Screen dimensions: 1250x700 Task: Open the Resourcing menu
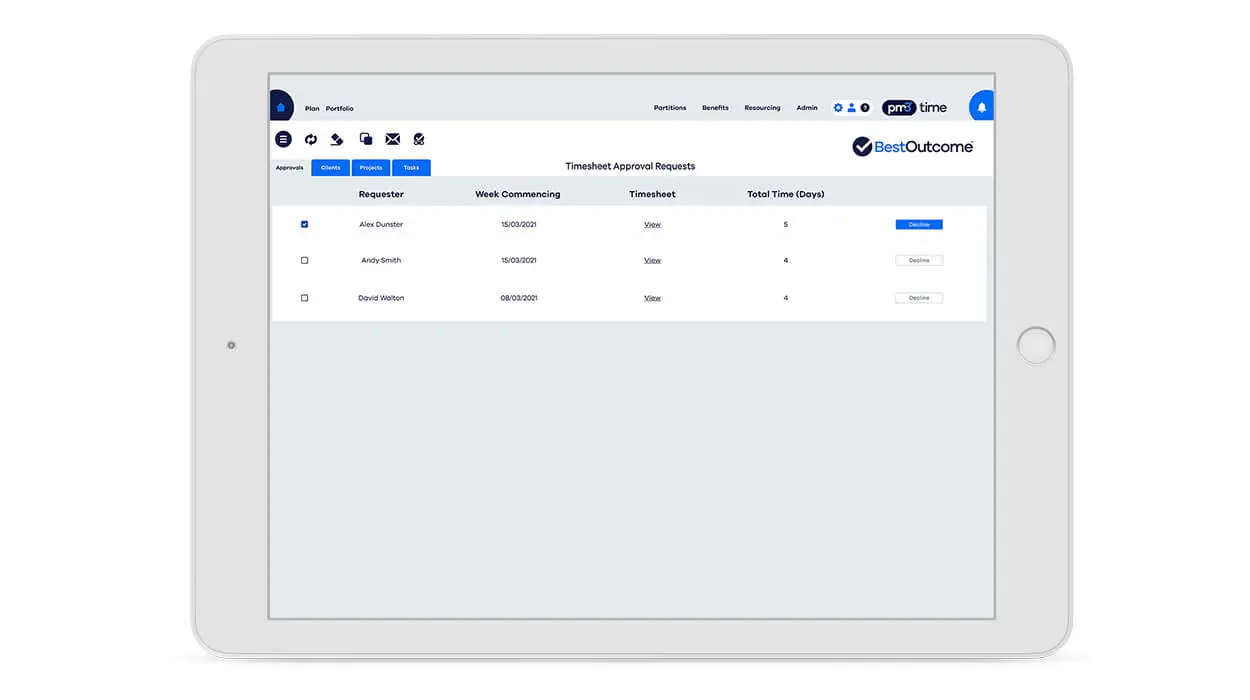tap(762, 107)
